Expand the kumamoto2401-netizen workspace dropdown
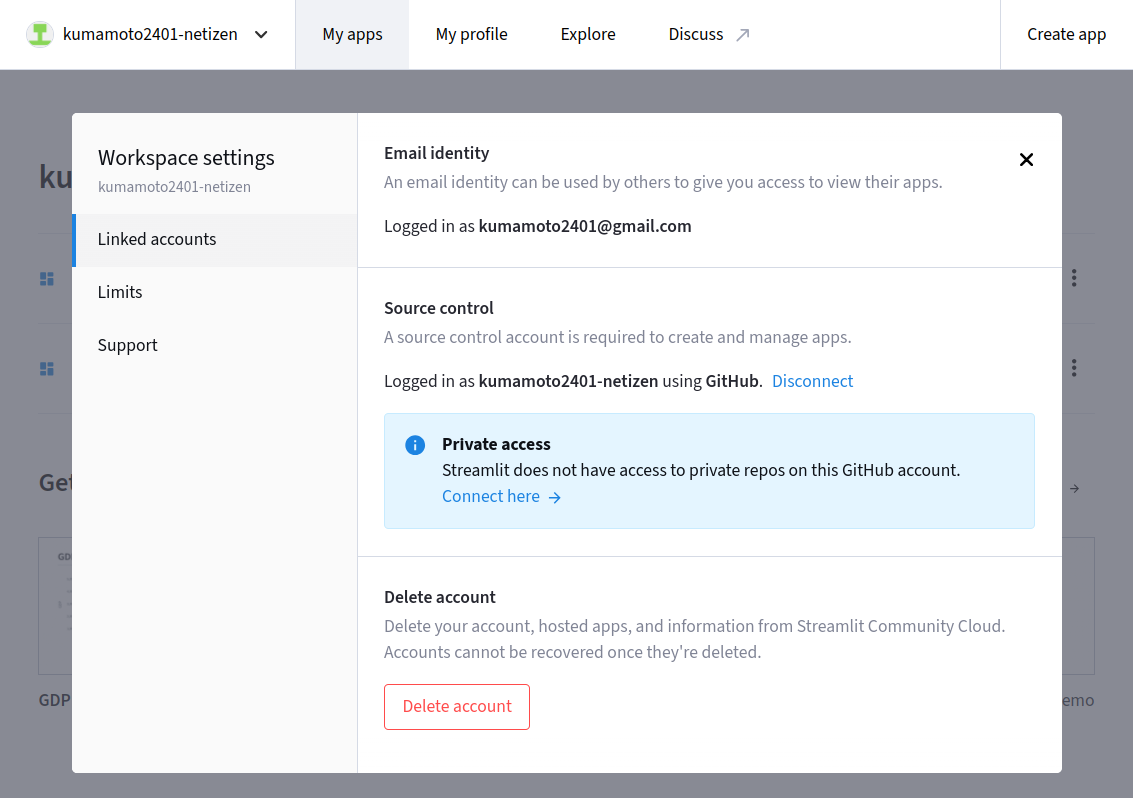 (262, 35)
